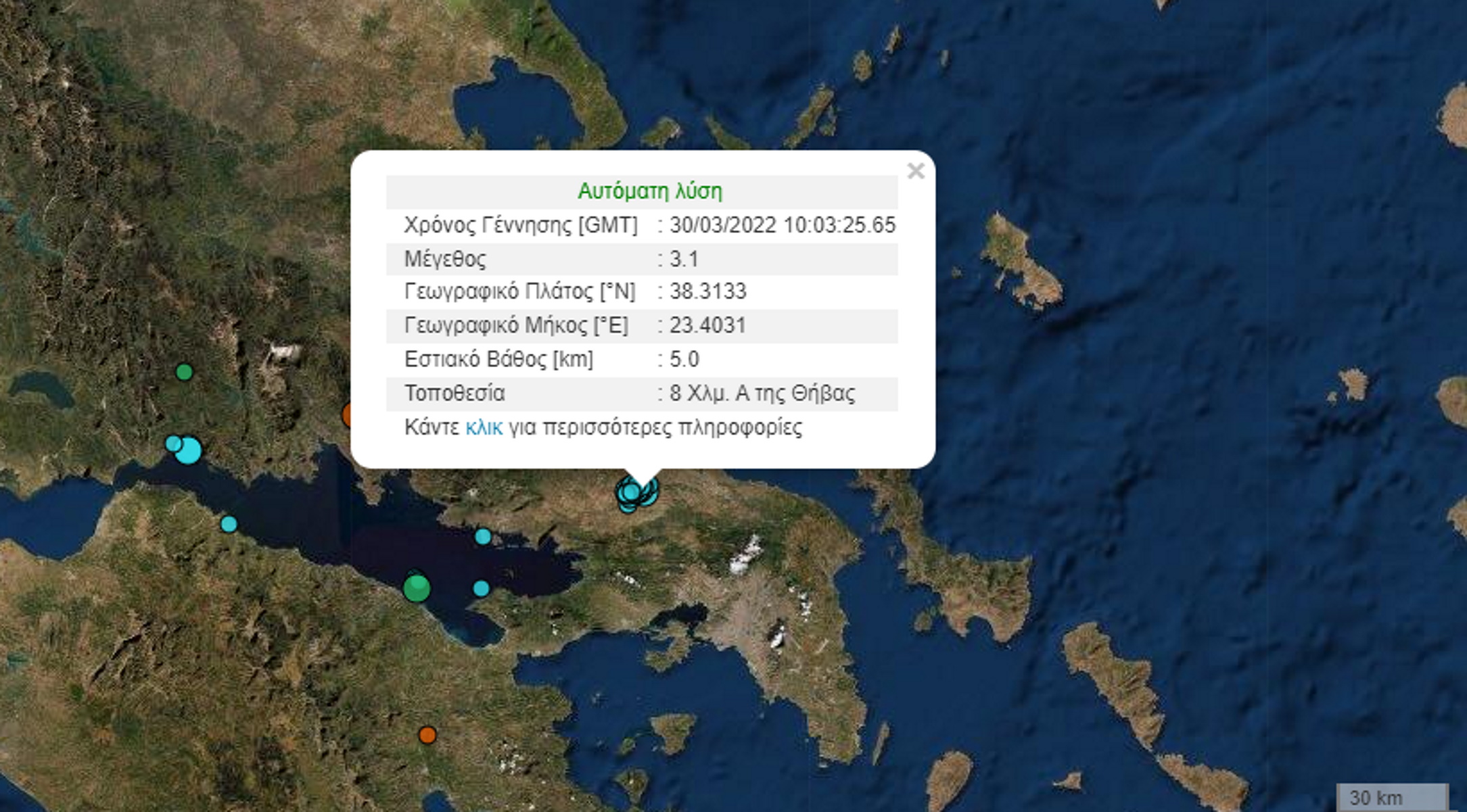Click the cyan marker in the gulf's northeastern waters

[x=483, y=537]
